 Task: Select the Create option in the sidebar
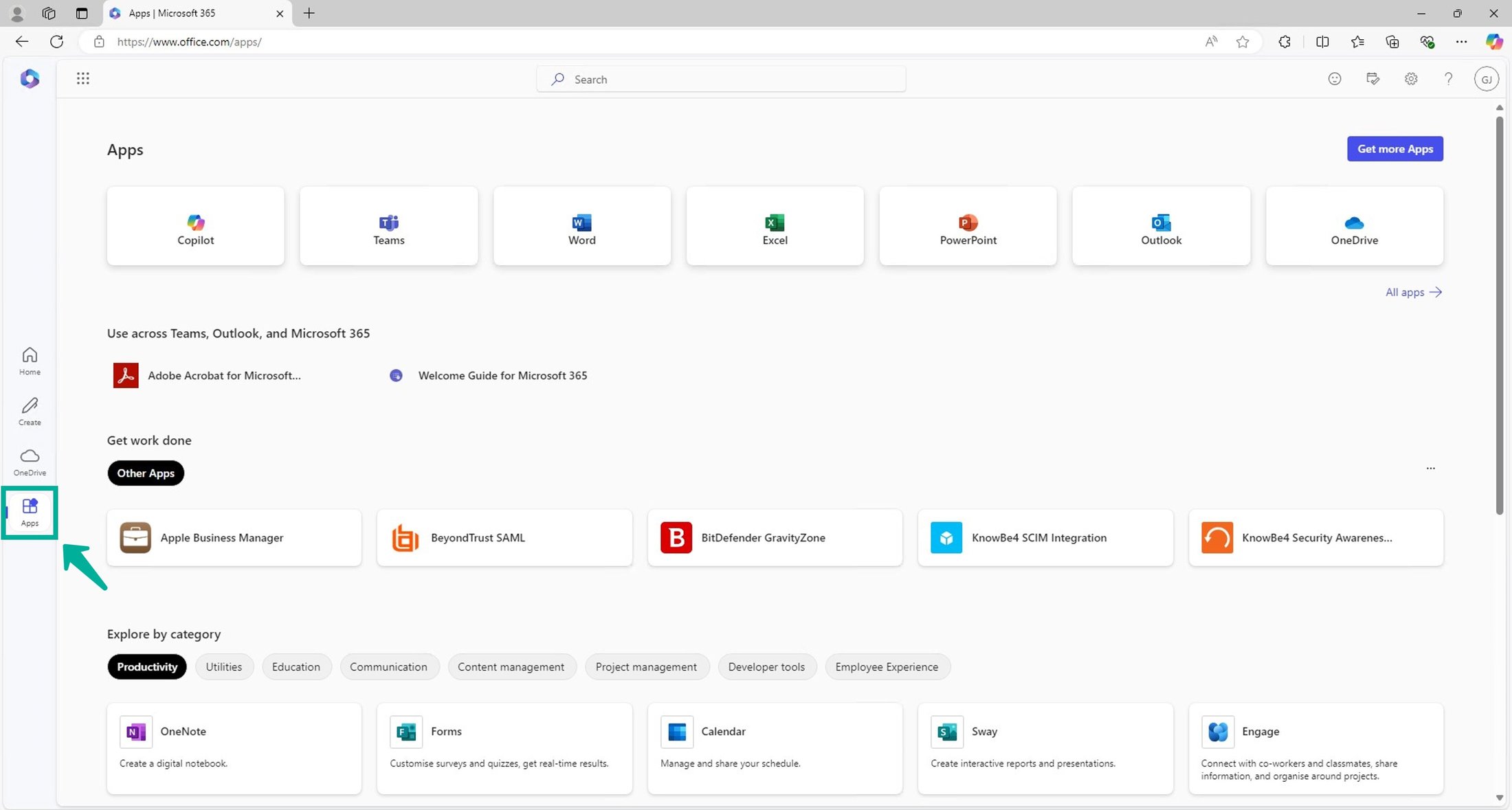[x=30, y=411]
